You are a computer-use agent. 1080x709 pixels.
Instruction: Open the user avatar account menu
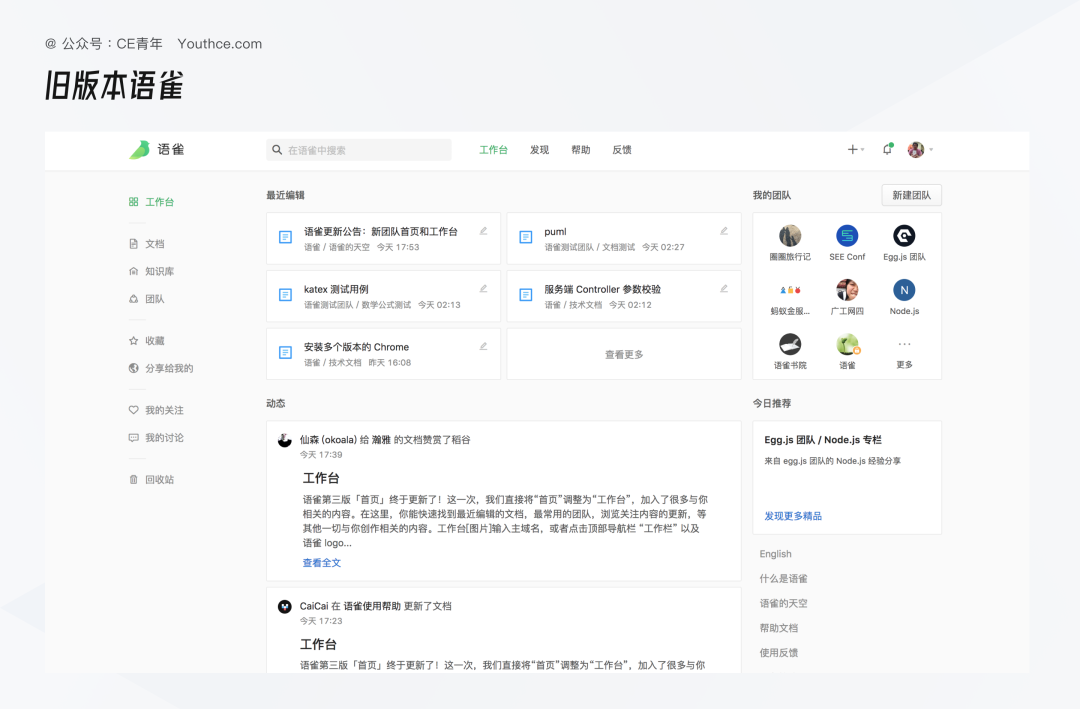tap(920, 150)
